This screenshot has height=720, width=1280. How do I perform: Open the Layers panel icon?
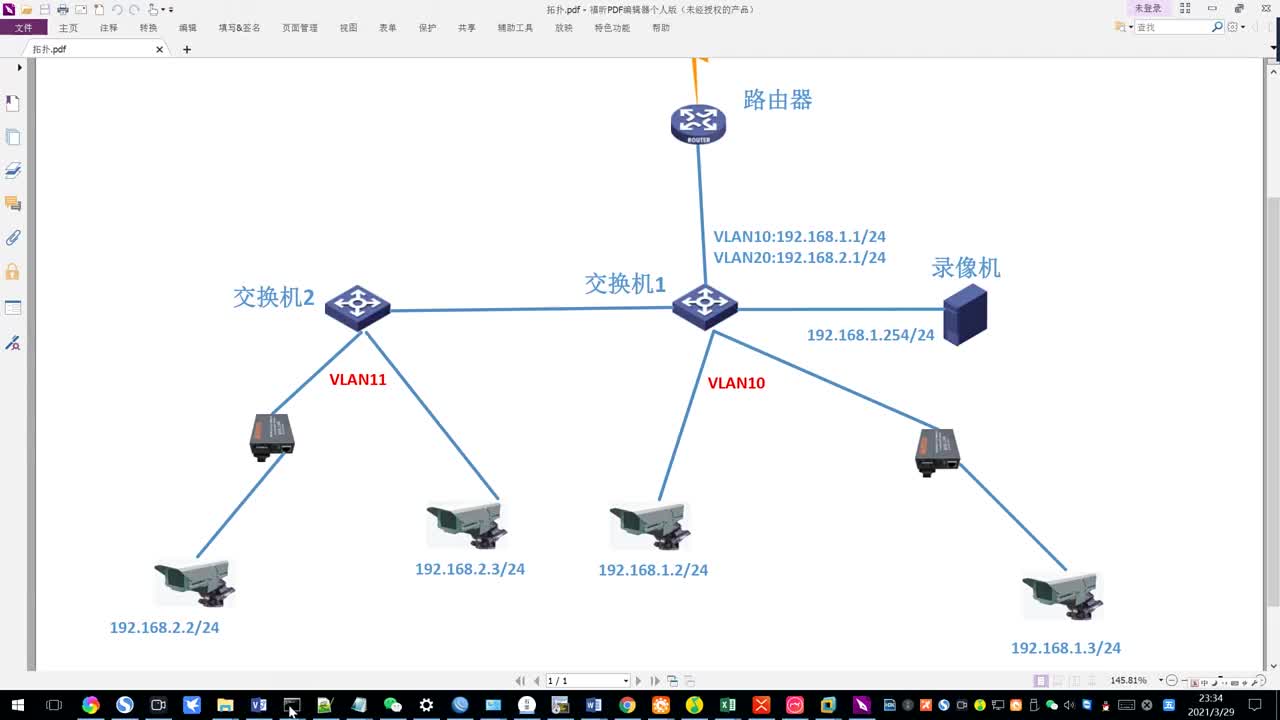[13, 171]
